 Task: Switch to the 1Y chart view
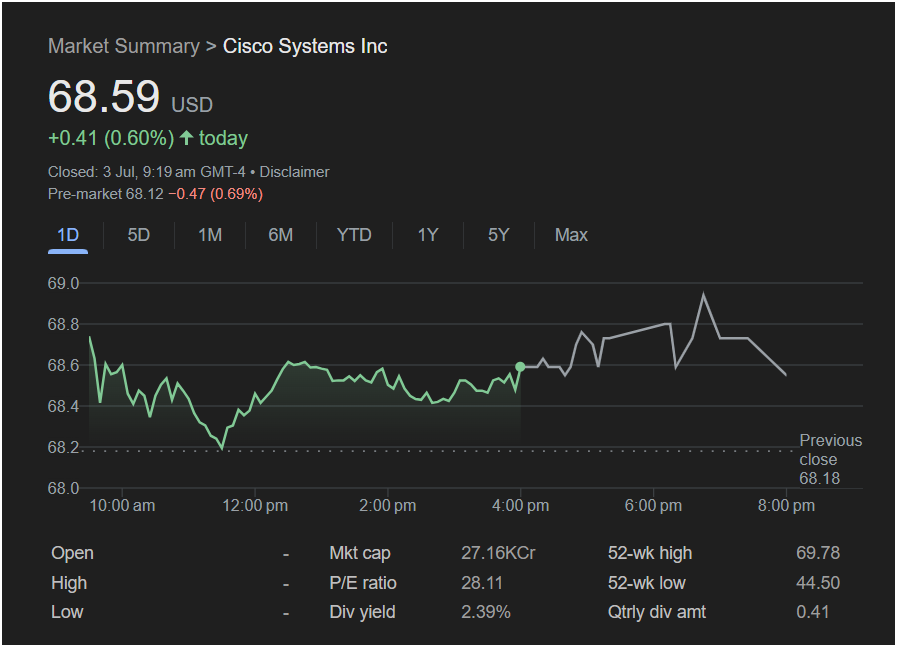(428, 235)
